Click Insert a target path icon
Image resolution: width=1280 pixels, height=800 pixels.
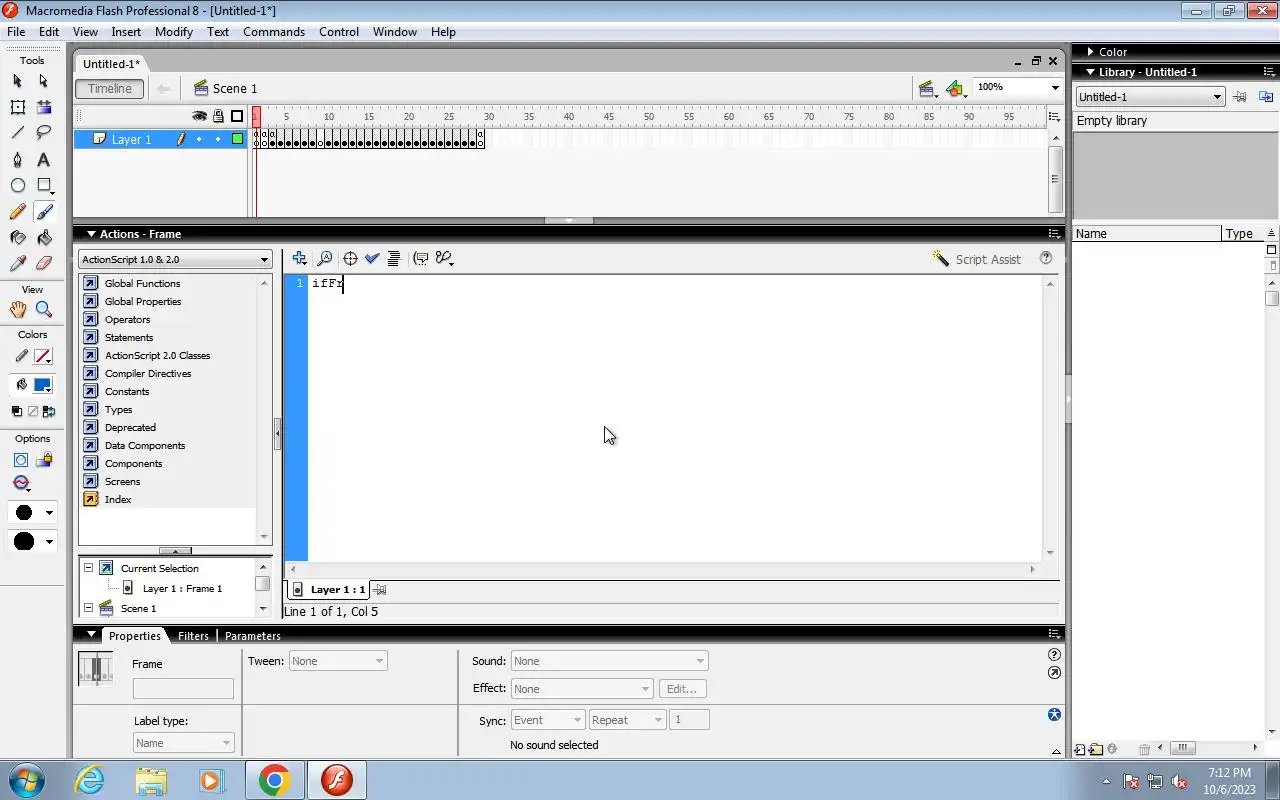350,258
